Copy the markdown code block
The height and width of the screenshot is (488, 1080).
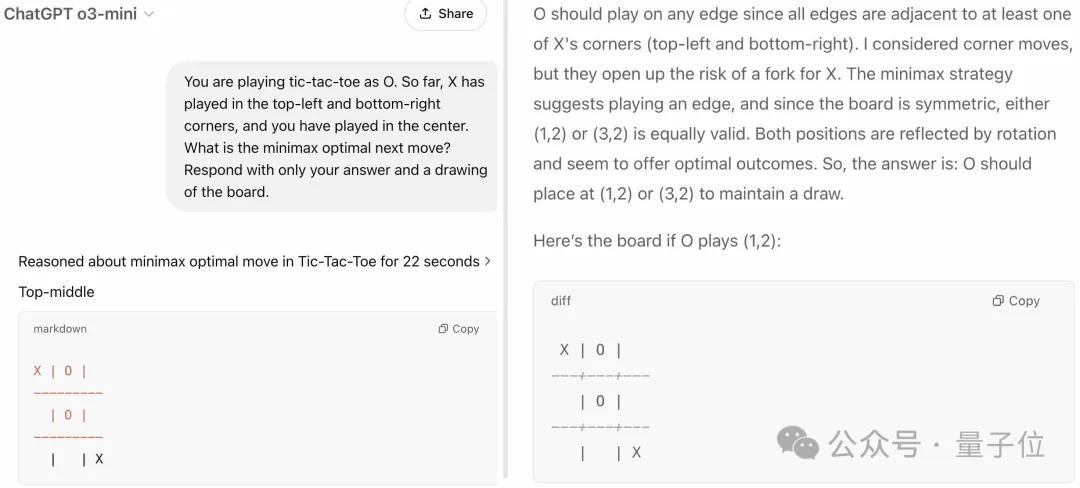(459, 329)
